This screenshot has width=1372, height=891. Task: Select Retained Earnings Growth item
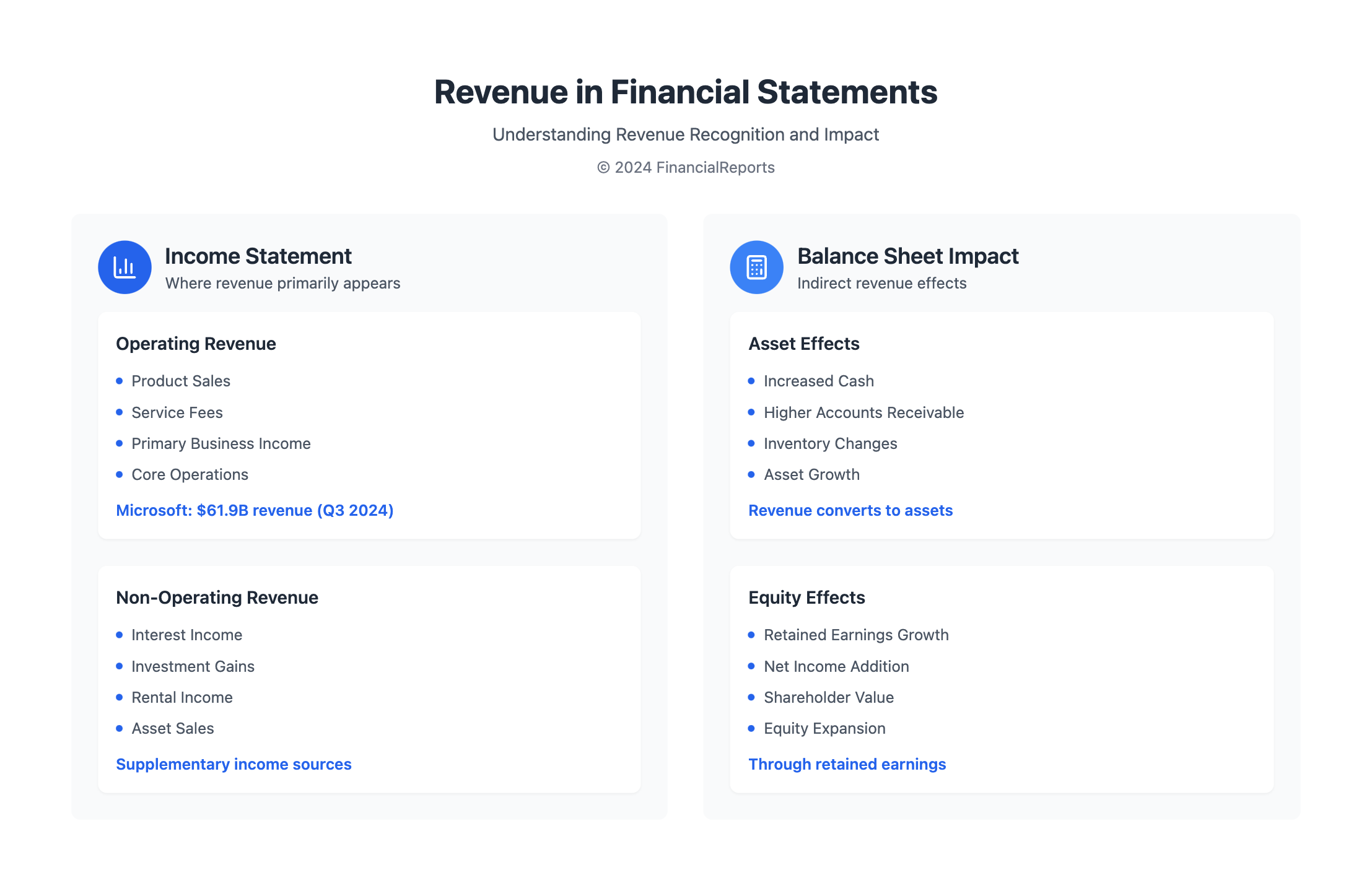point(856,635)
